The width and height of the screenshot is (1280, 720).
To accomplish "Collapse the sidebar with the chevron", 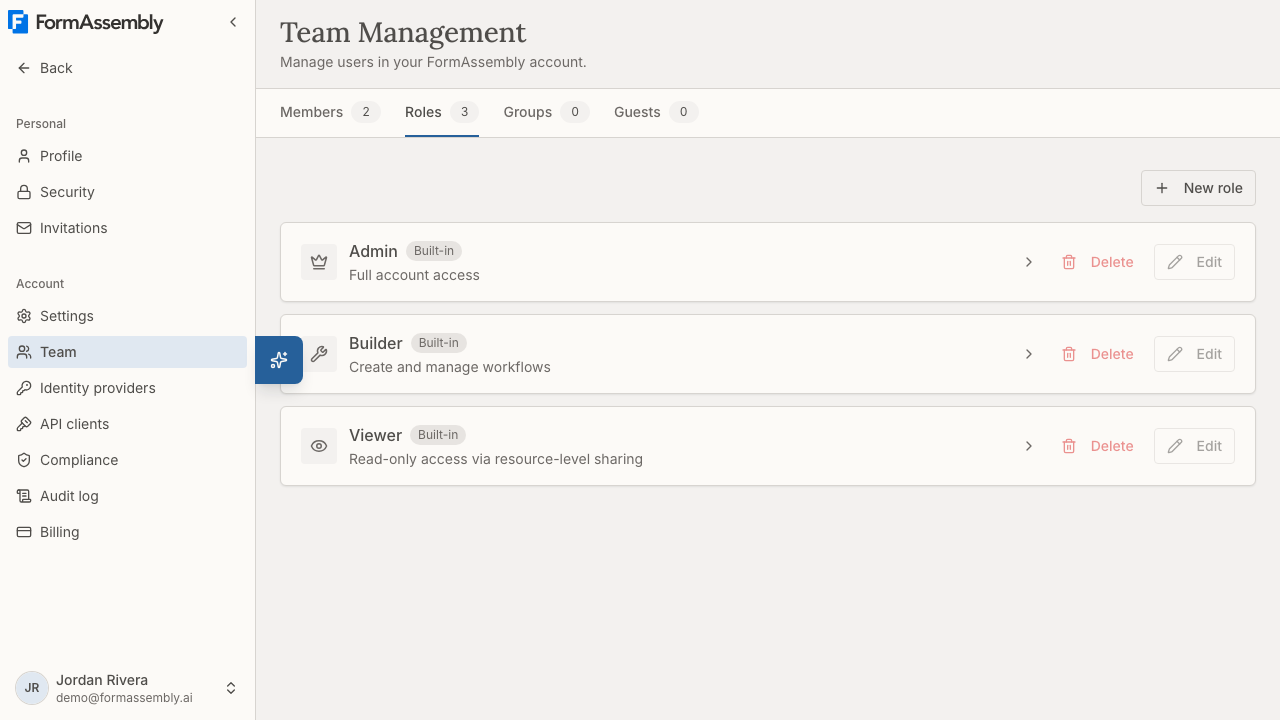I will point(233,22).
